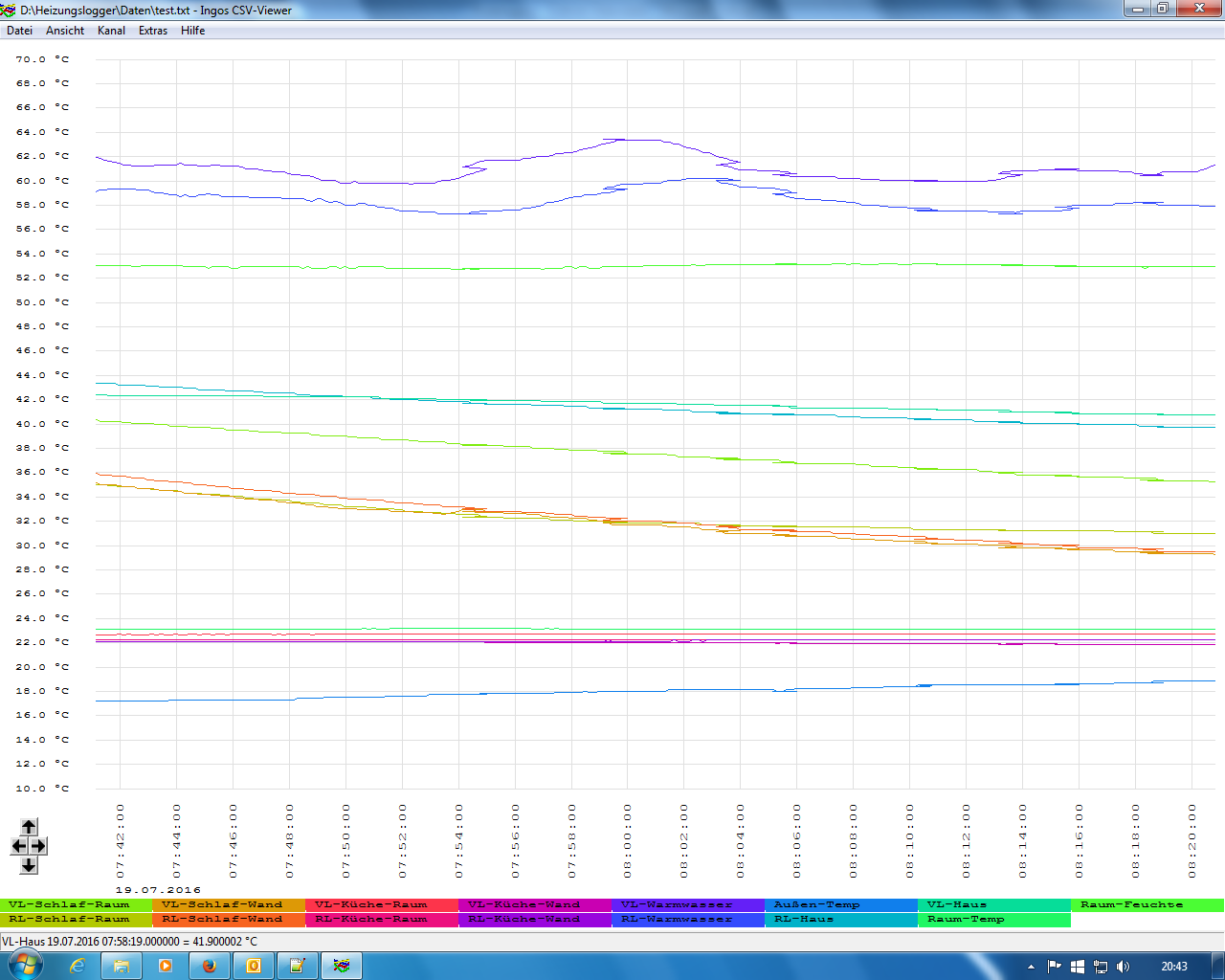This screenshot has height=980, width=1225.
Task: Select the Raum-Temp channel legend
Action: pos(995,919)
